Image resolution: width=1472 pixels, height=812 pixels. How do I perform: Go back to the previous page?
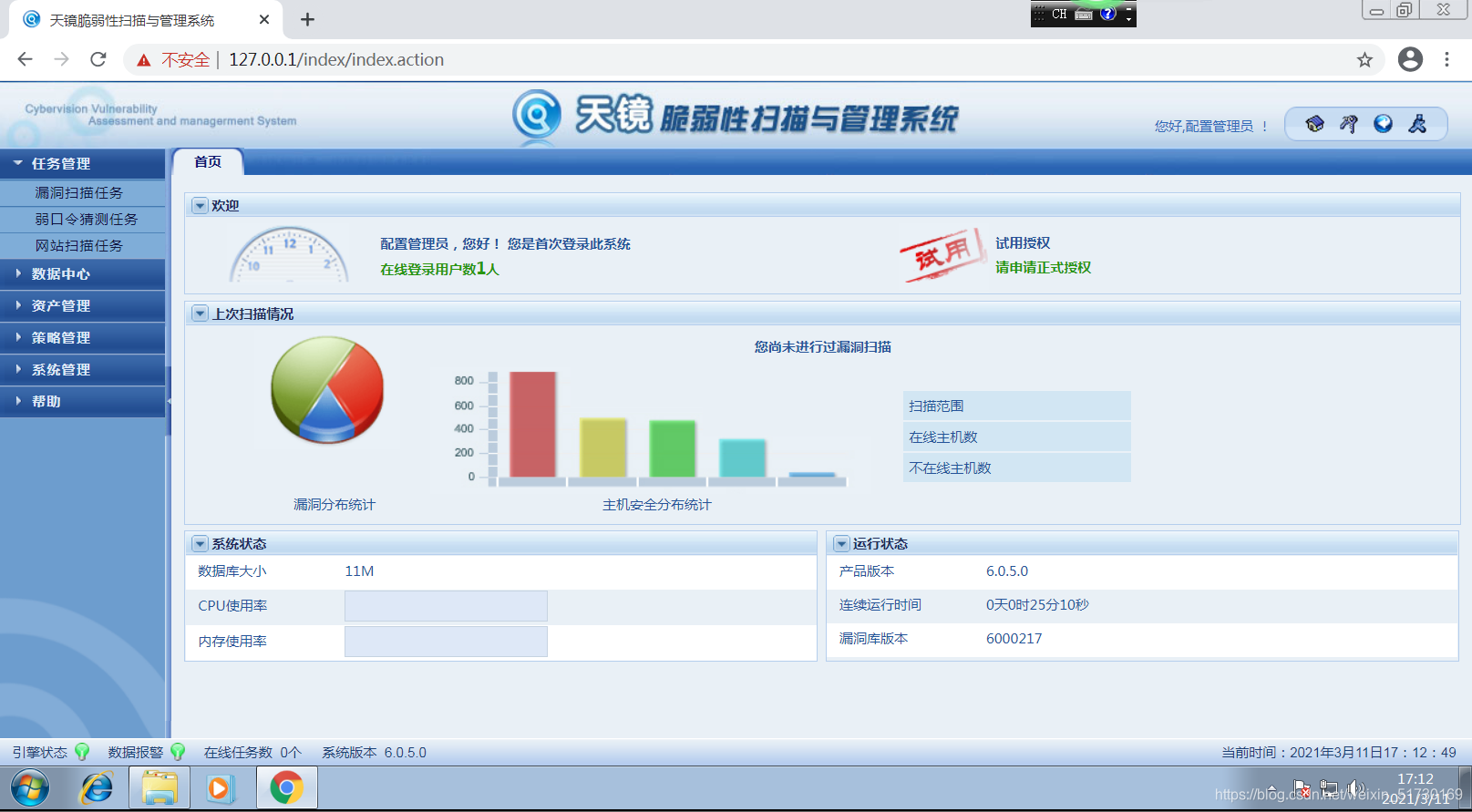point(25,59)
